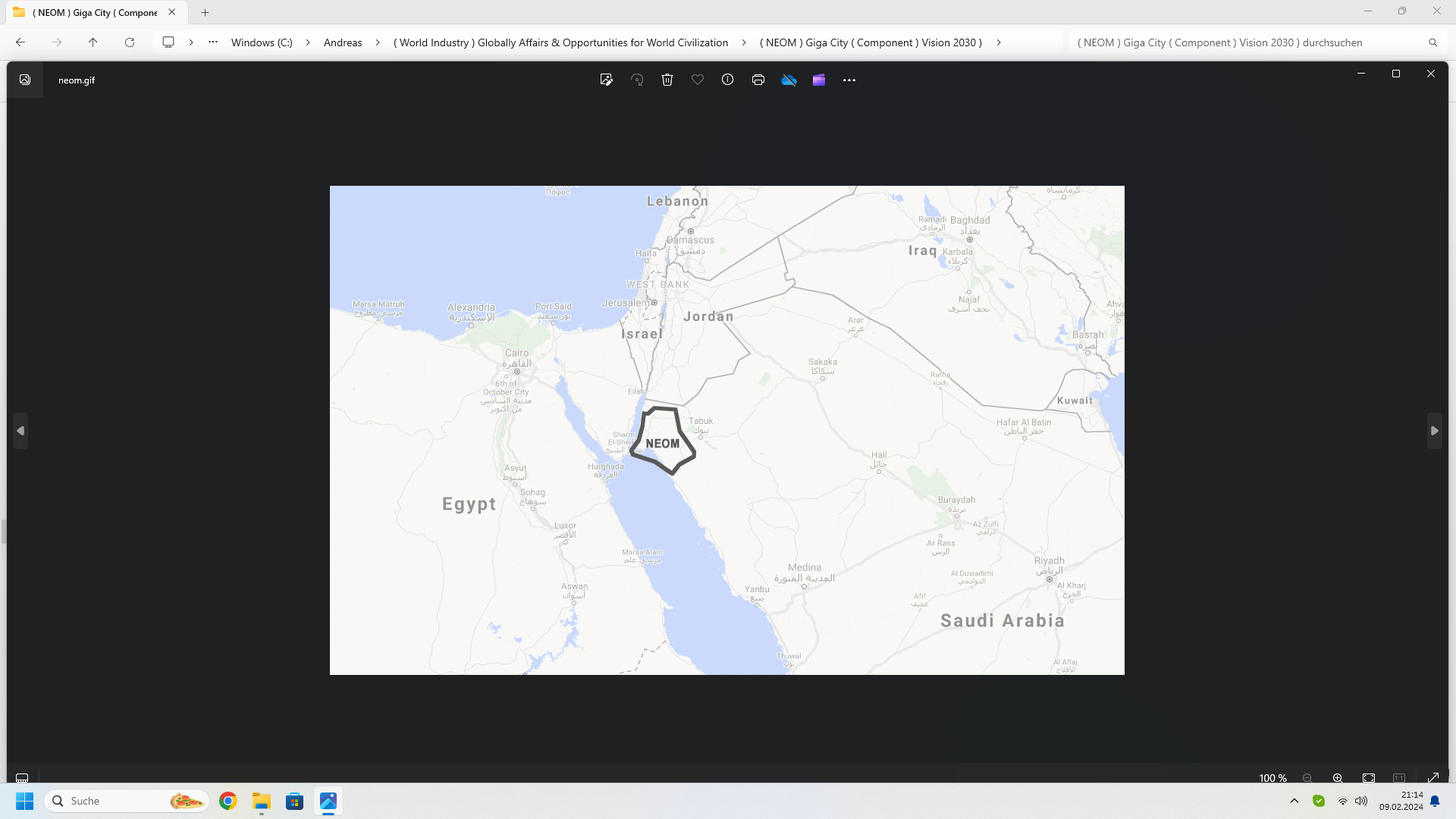Open the World Industry folder breadcrumb

[x=560, y=42]
